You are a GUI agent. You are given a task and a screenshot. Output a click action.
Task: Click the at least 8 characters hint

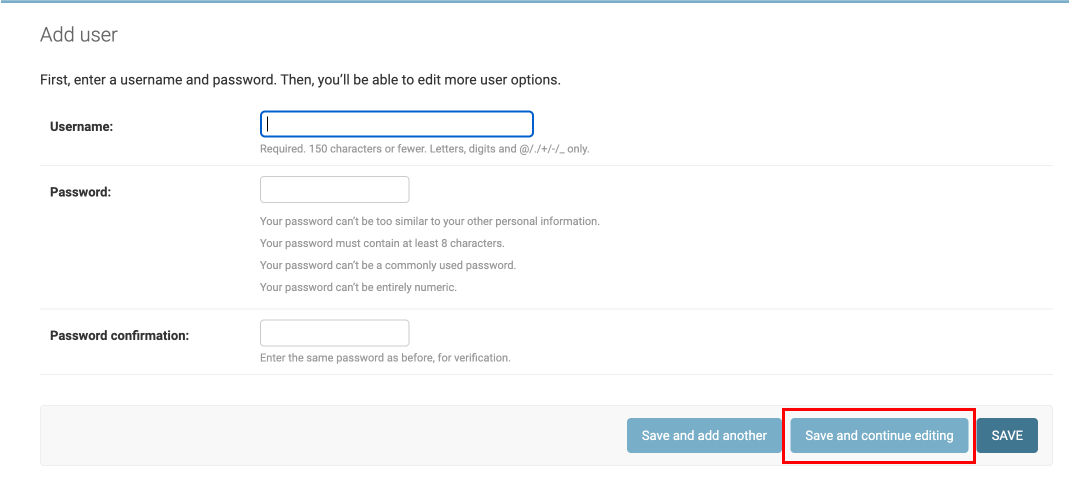click(382, 243)
